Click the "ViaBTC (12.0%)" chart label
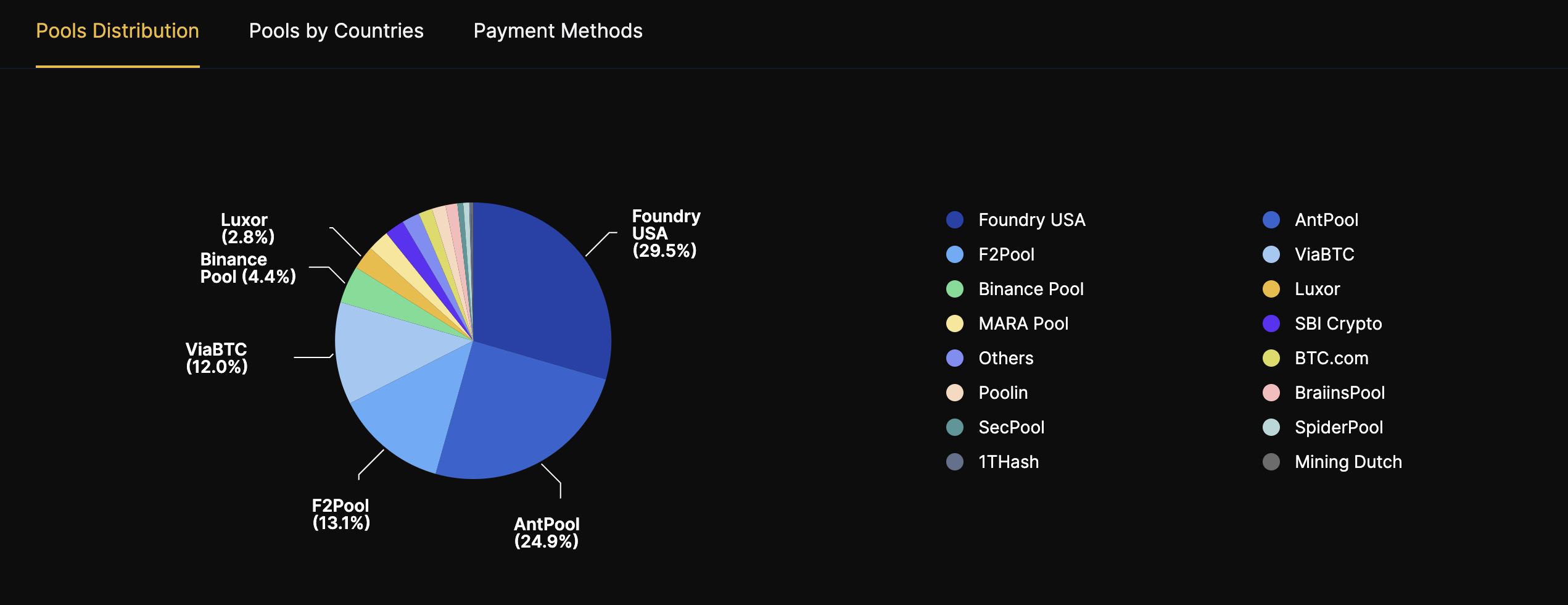Image resolution: width=1568 pixels, height=605 pixels. 217,358
